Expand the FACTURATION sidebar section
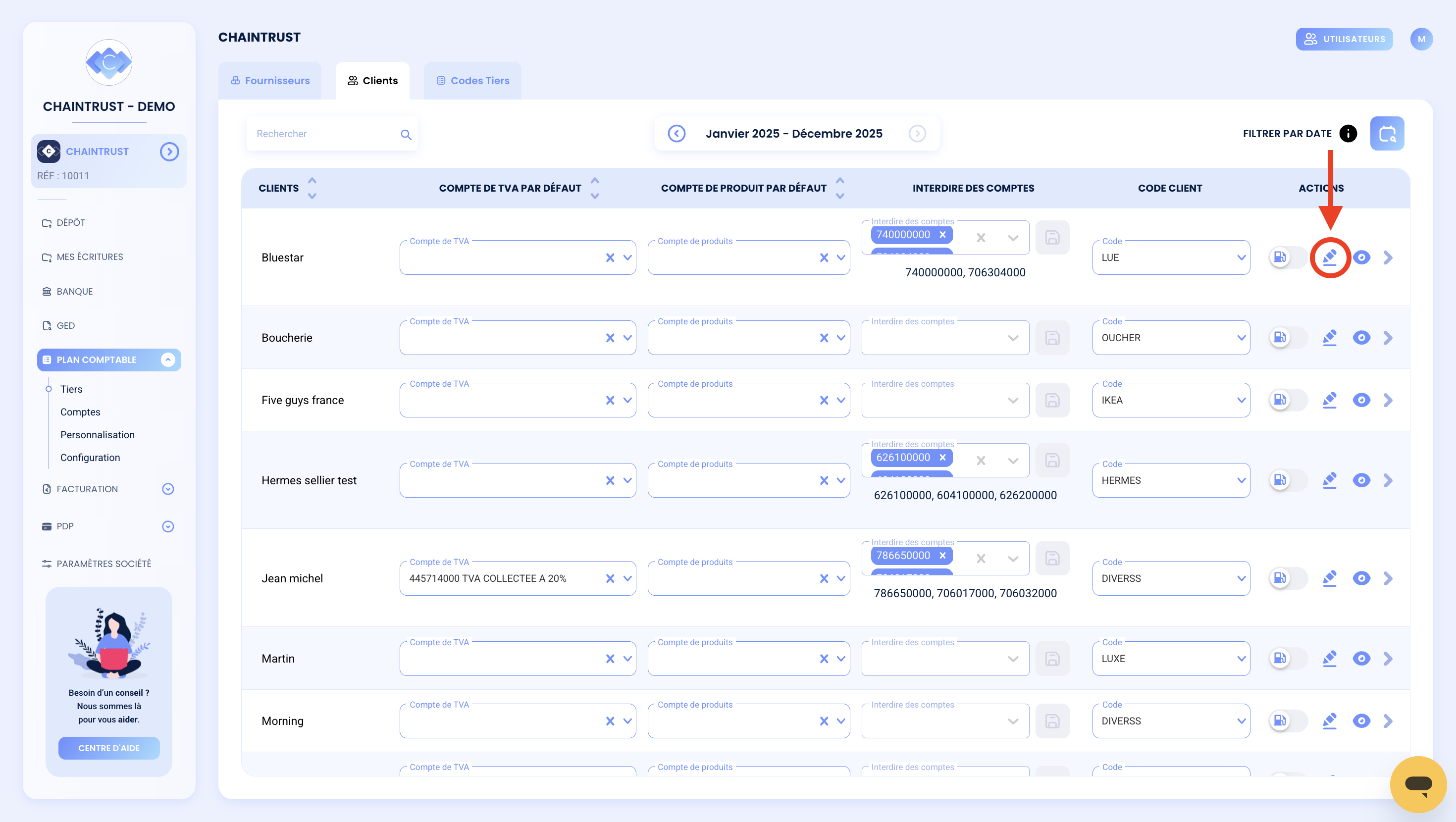This screenshot has width=1456, height=822. pyautogui.click(x=168, y=489)
